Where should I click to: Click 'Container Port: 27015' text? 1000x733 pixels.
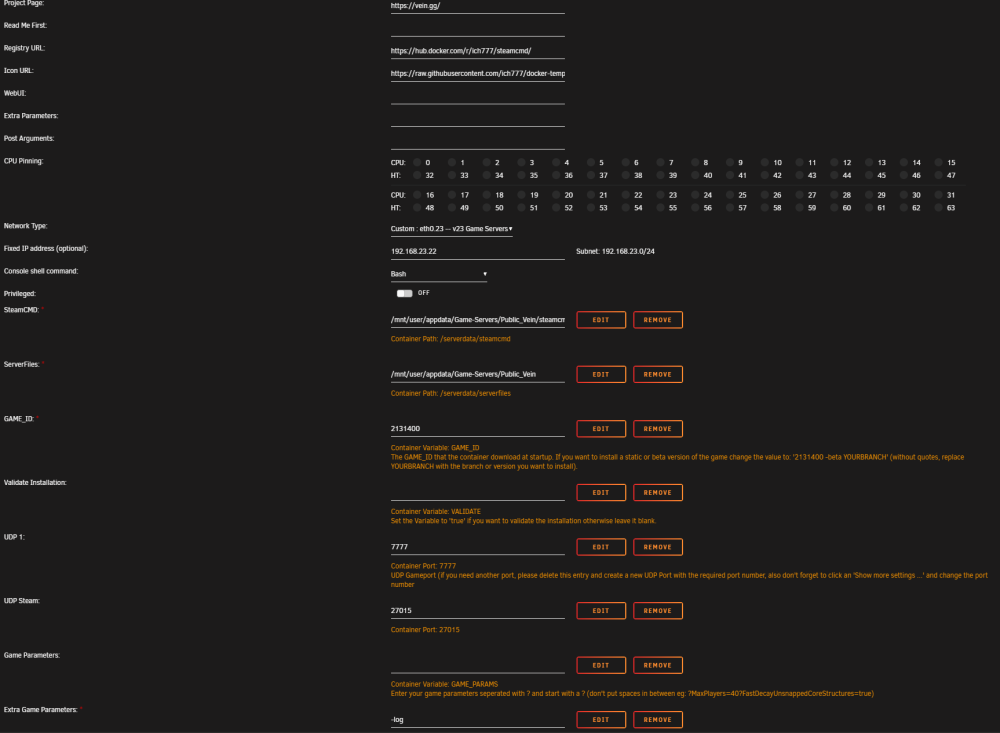(425, 630)
